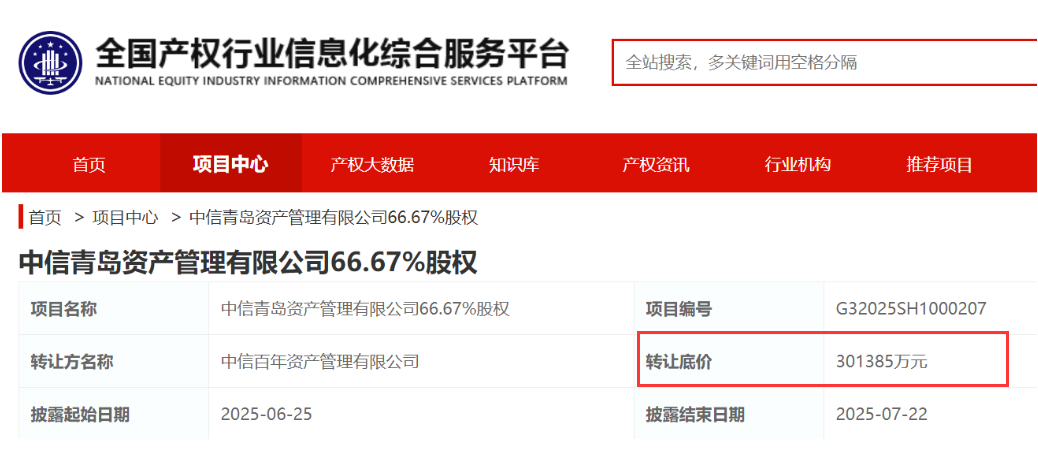Click the 项目编号 label cell
Screen dimensions: 1038x458
pos(729,308)
